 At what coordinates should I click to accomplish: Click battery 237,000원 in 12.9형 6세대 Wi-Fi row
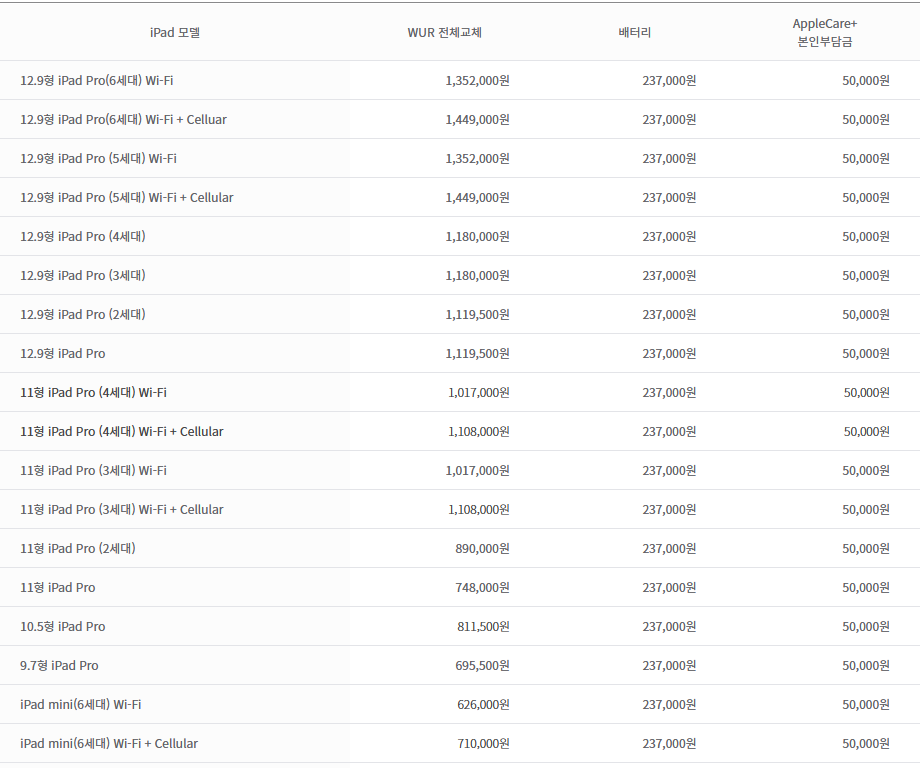click(669, 80)
